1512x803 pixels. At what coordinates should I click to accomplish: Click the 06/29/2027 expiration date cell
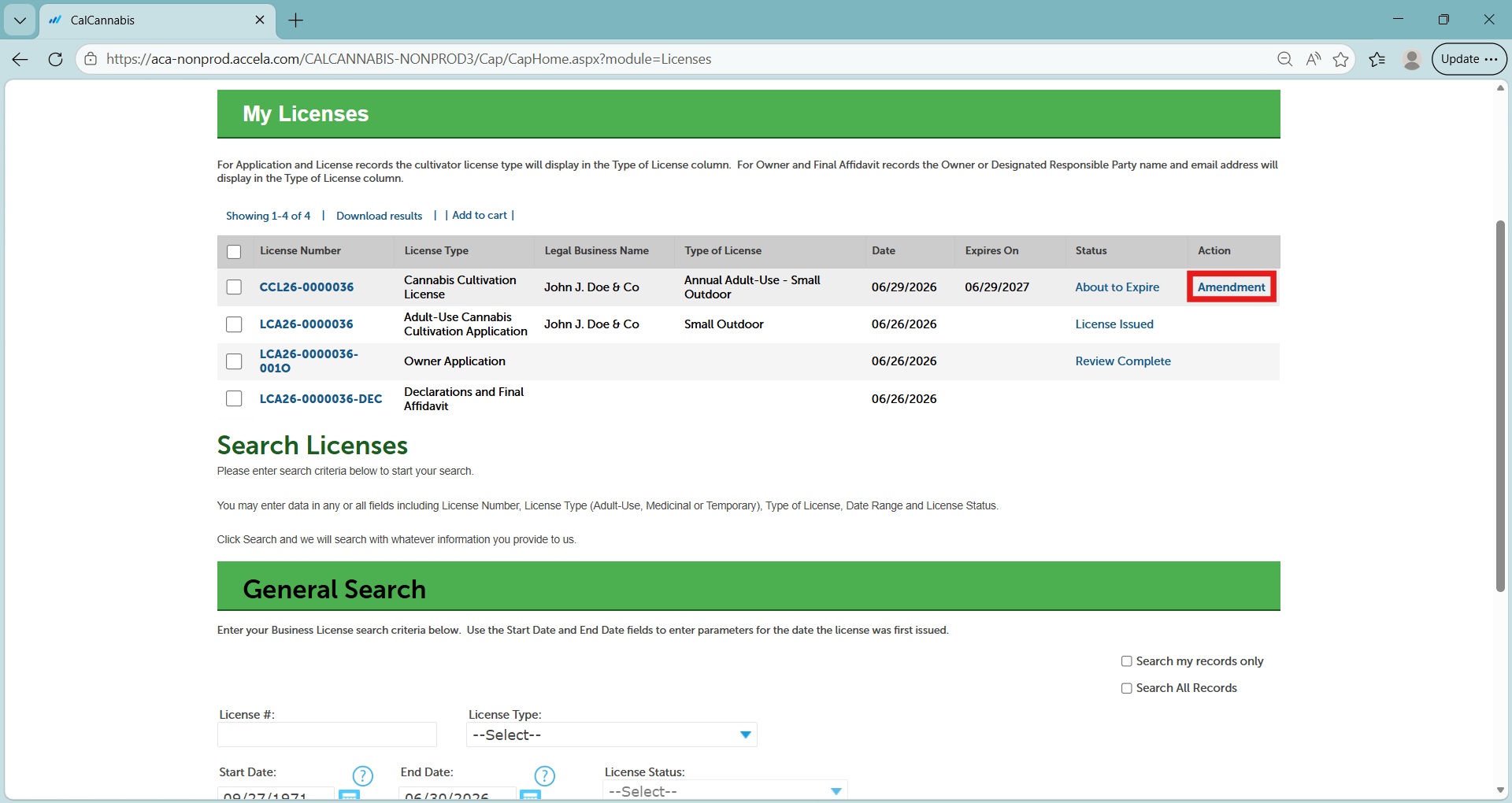point(997,287)
